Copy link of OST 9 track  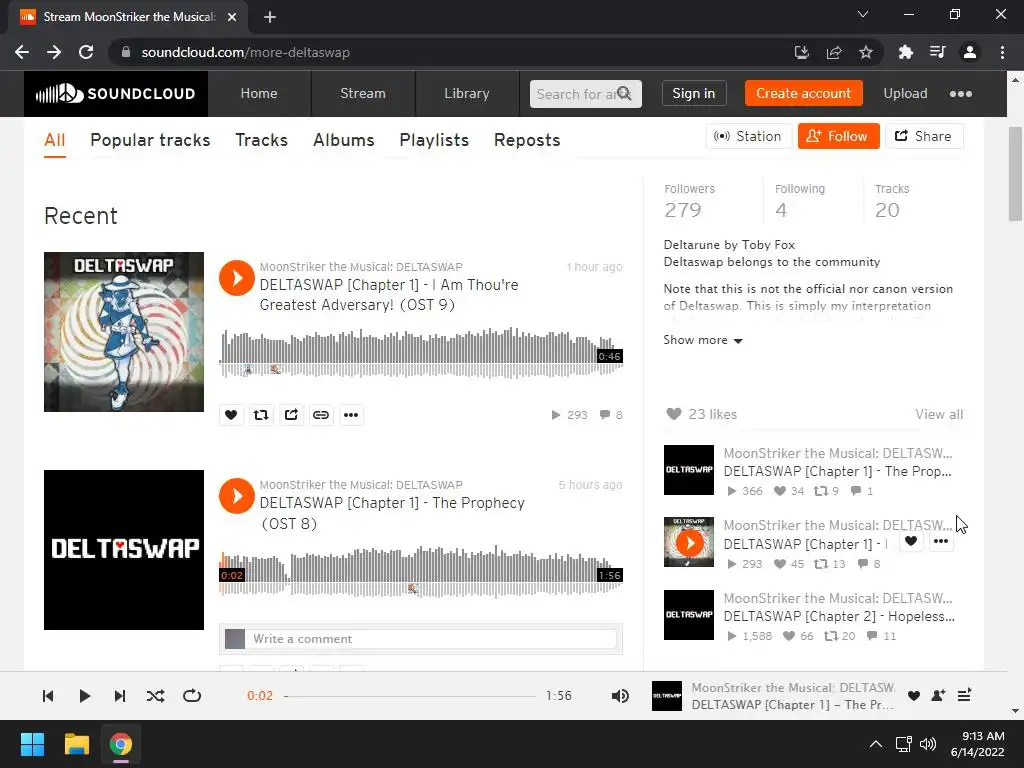pyautogui.click(x=321, y=415)
